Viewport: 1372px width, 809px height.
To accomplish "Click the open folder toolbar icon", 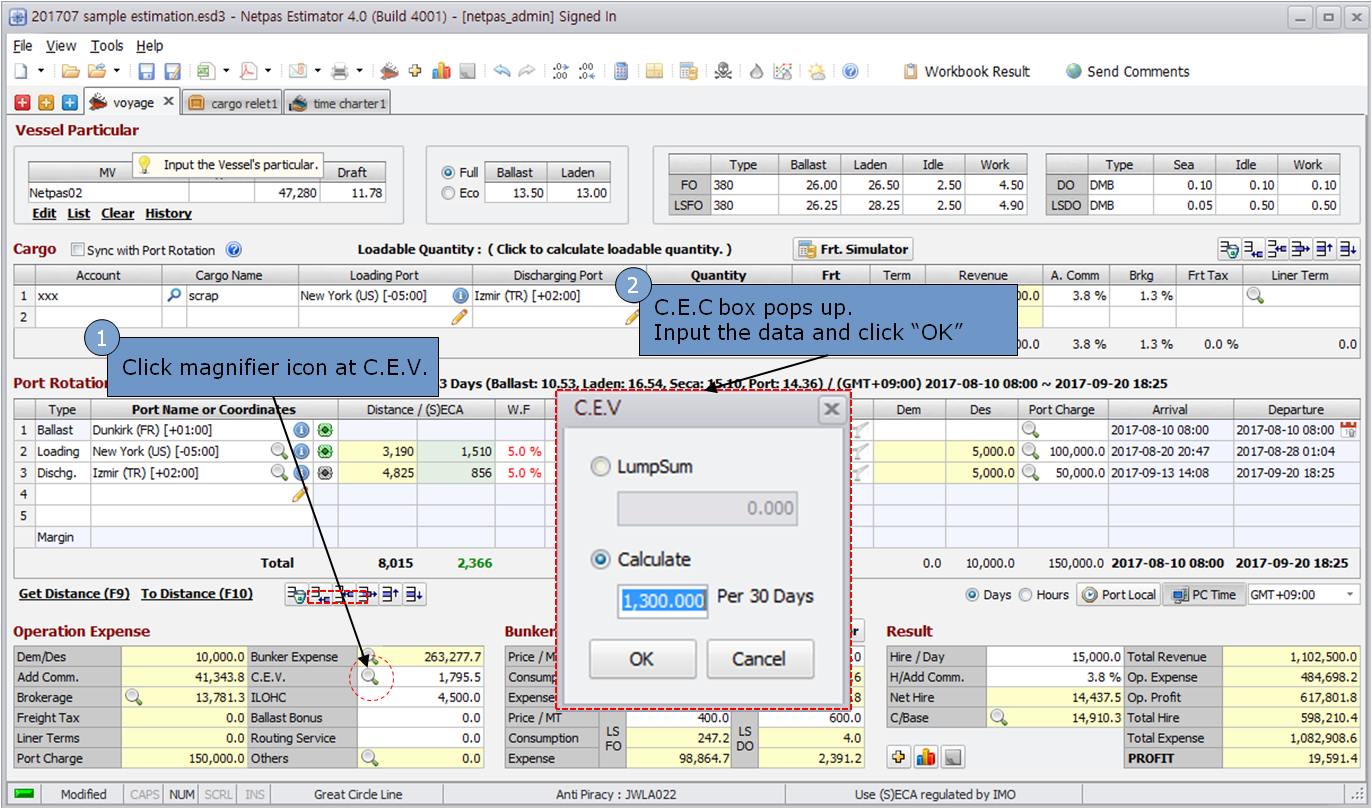I will [70, 71].
